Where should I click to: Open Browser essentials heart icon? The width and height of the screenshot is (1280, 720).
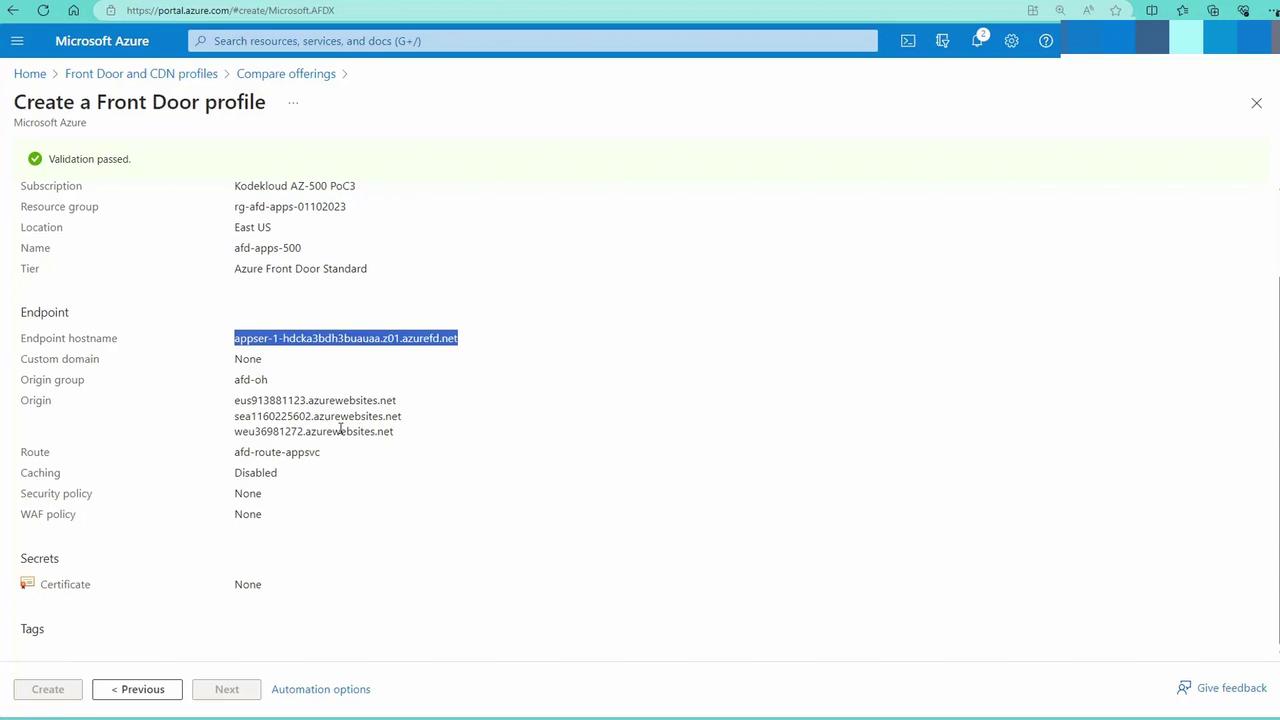click(1244, 10)
